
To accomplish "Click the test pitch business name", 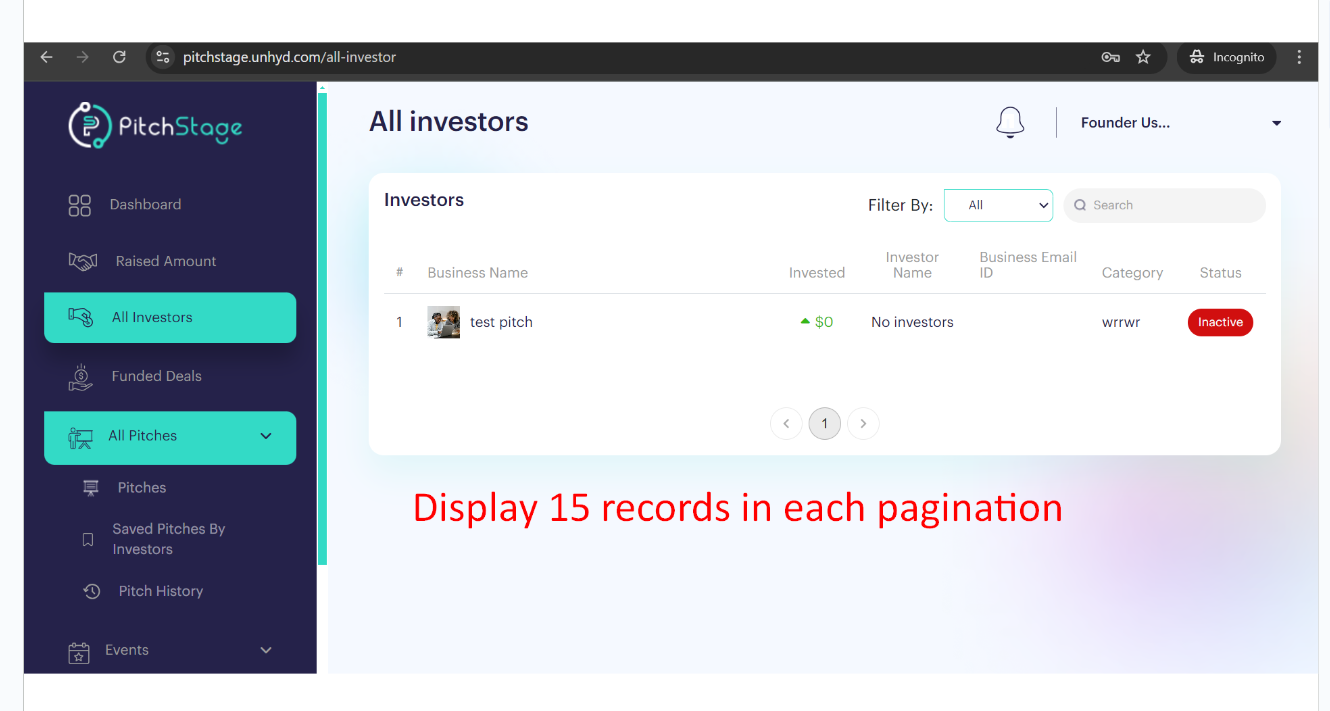I will click(x=501, y=322).
